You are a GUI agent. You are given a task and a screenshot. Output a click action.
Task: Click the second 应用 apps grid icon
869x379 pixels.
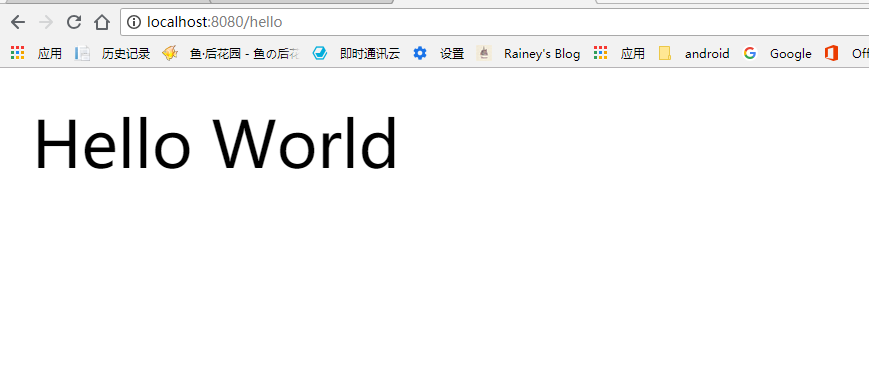click(x=600, y=53)
